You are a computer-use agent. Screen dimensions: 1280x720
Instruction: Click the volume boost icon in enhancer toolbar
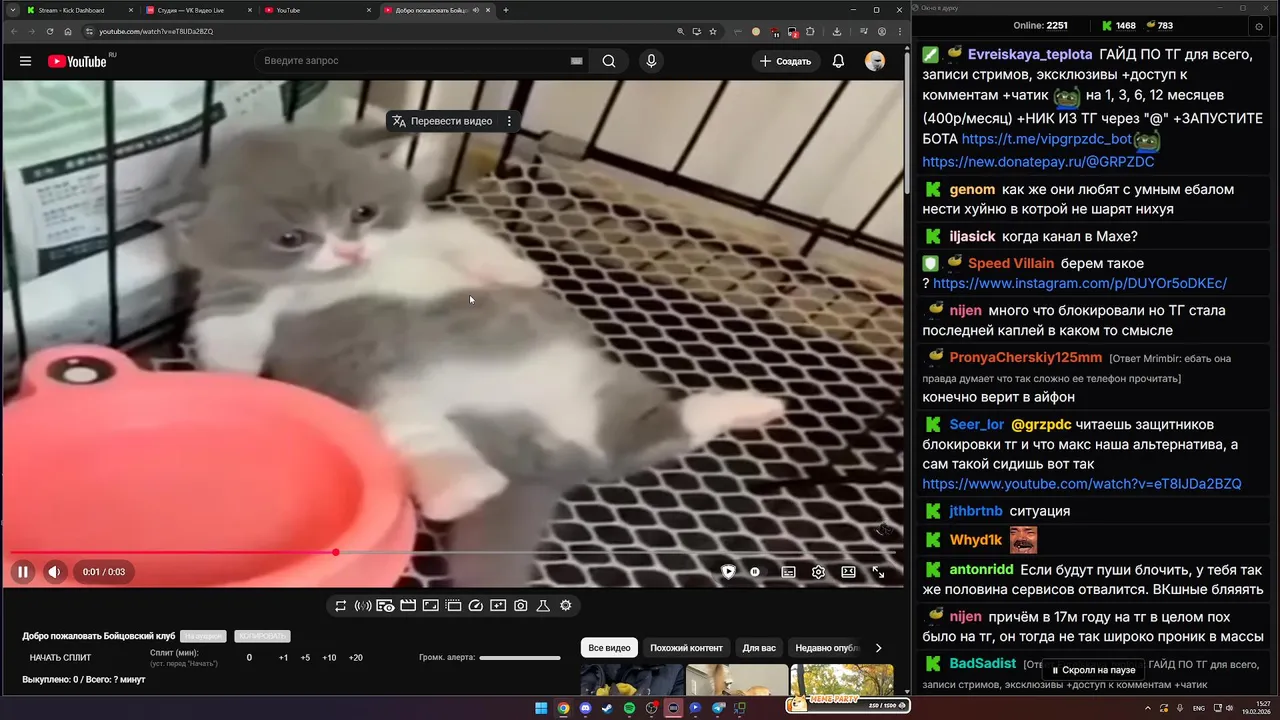tap(363, 605)
